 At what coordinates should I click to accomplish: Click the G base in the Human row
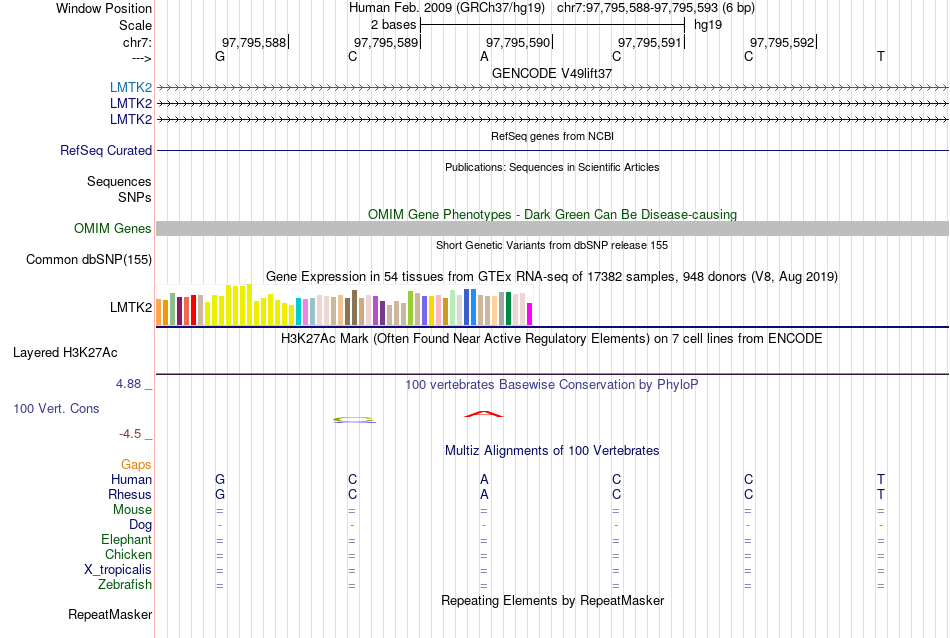click(220, 479)
